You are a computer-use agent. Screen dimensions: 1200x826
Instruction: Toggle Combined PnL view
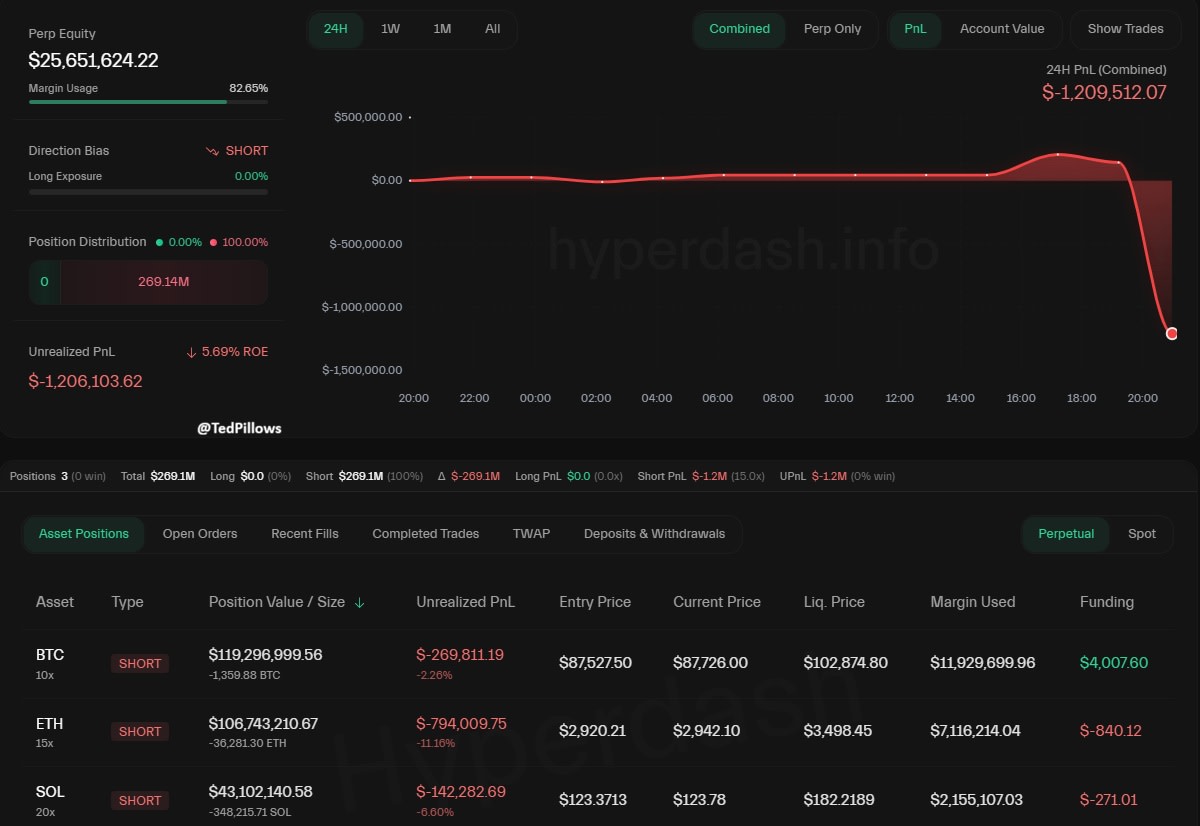click(739, 29)
